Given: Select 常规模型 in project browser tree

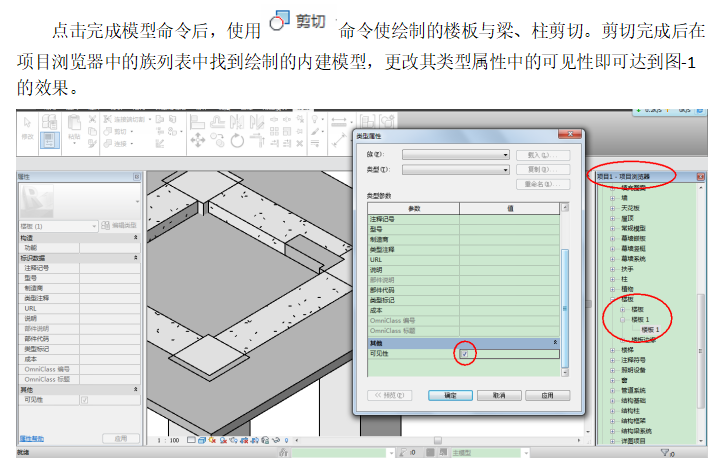Looking at the screenshot, I should pyautogui.click(x=633, y=228).
